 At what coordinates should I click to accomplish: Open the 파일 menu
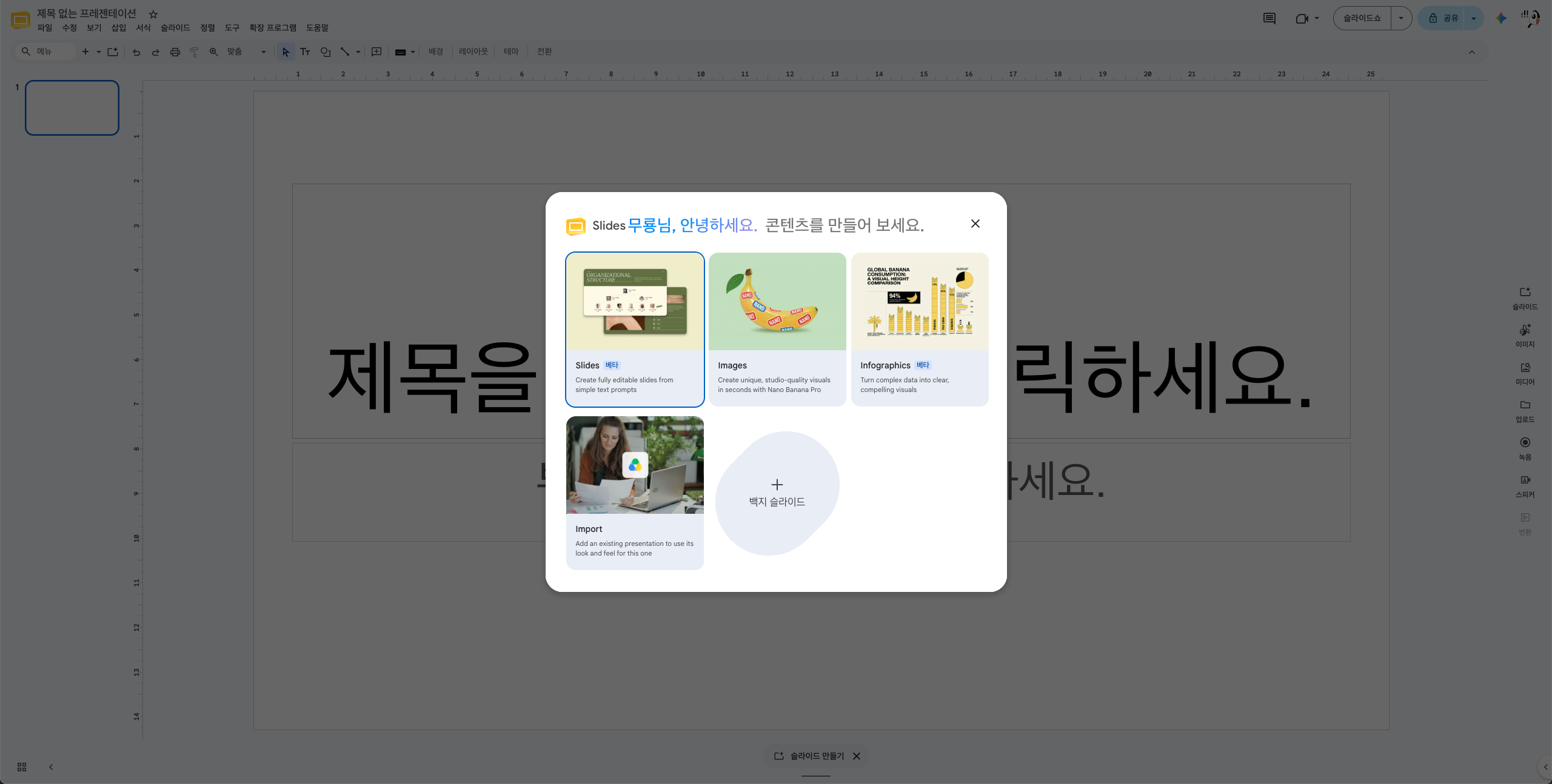[44, 28]
